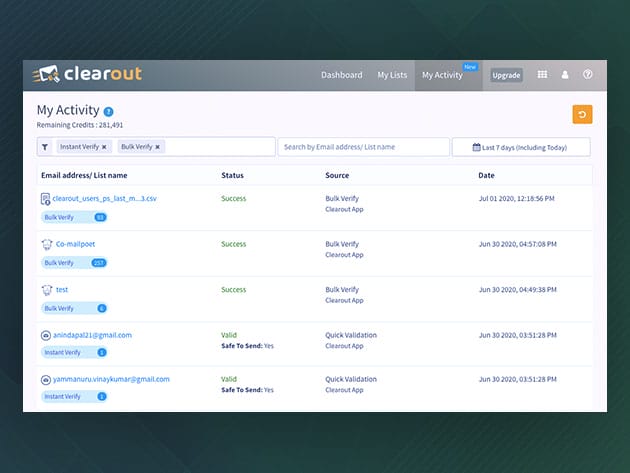Select the My Activity tab
This screenshot has height=473, width=630.
[x=442, y=75]
